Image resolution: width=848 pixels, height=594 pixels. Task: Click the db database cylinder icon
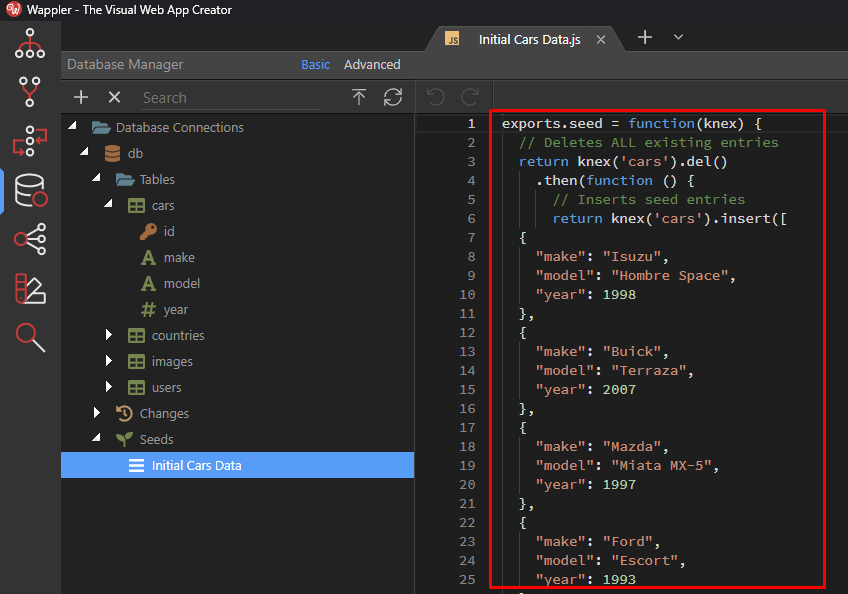(112, 154)
